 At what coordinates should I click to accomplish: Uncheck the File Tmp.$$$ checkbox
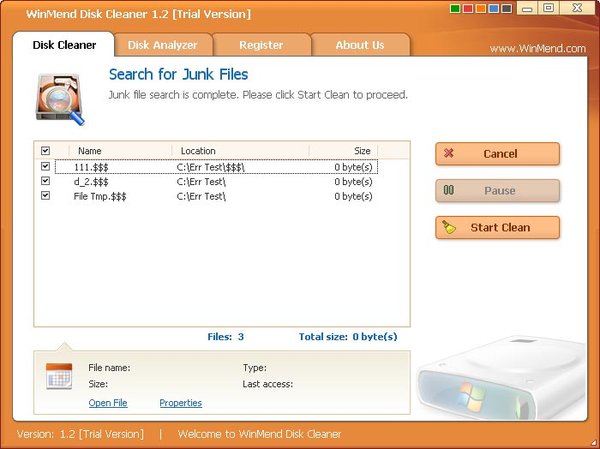(x=45, y=196)
